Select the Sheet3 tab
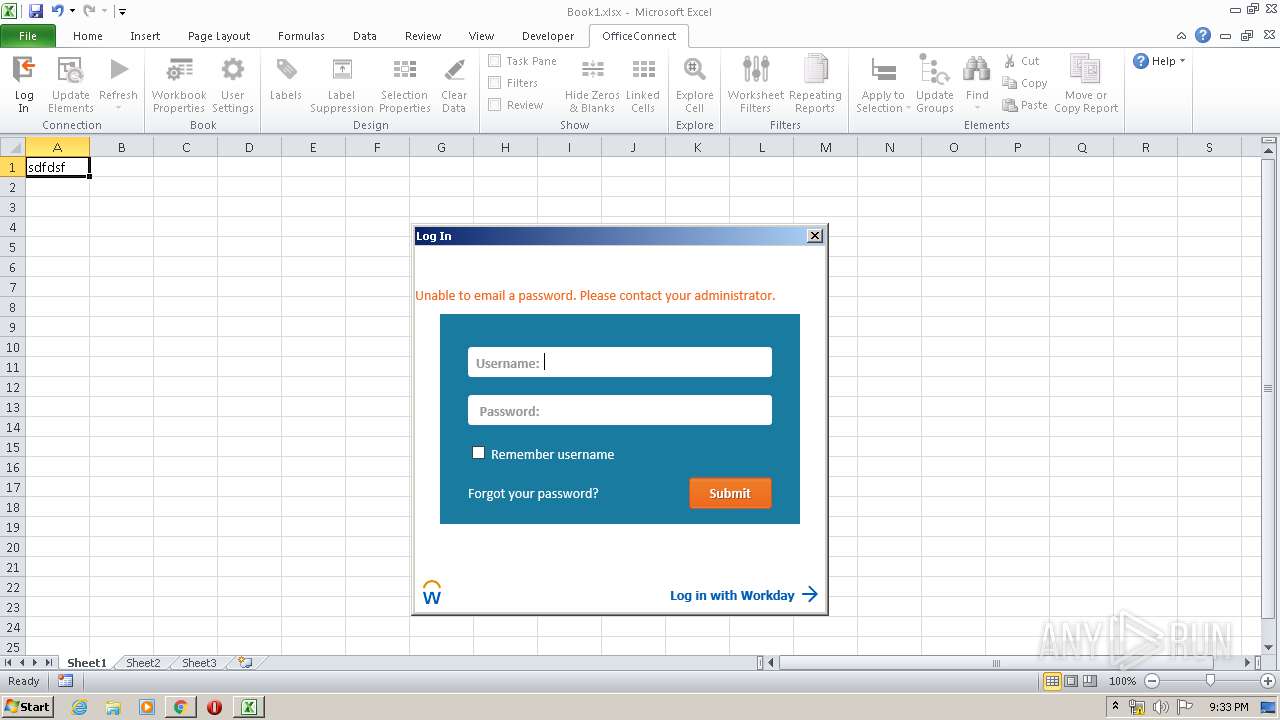 tap(199, 663)
